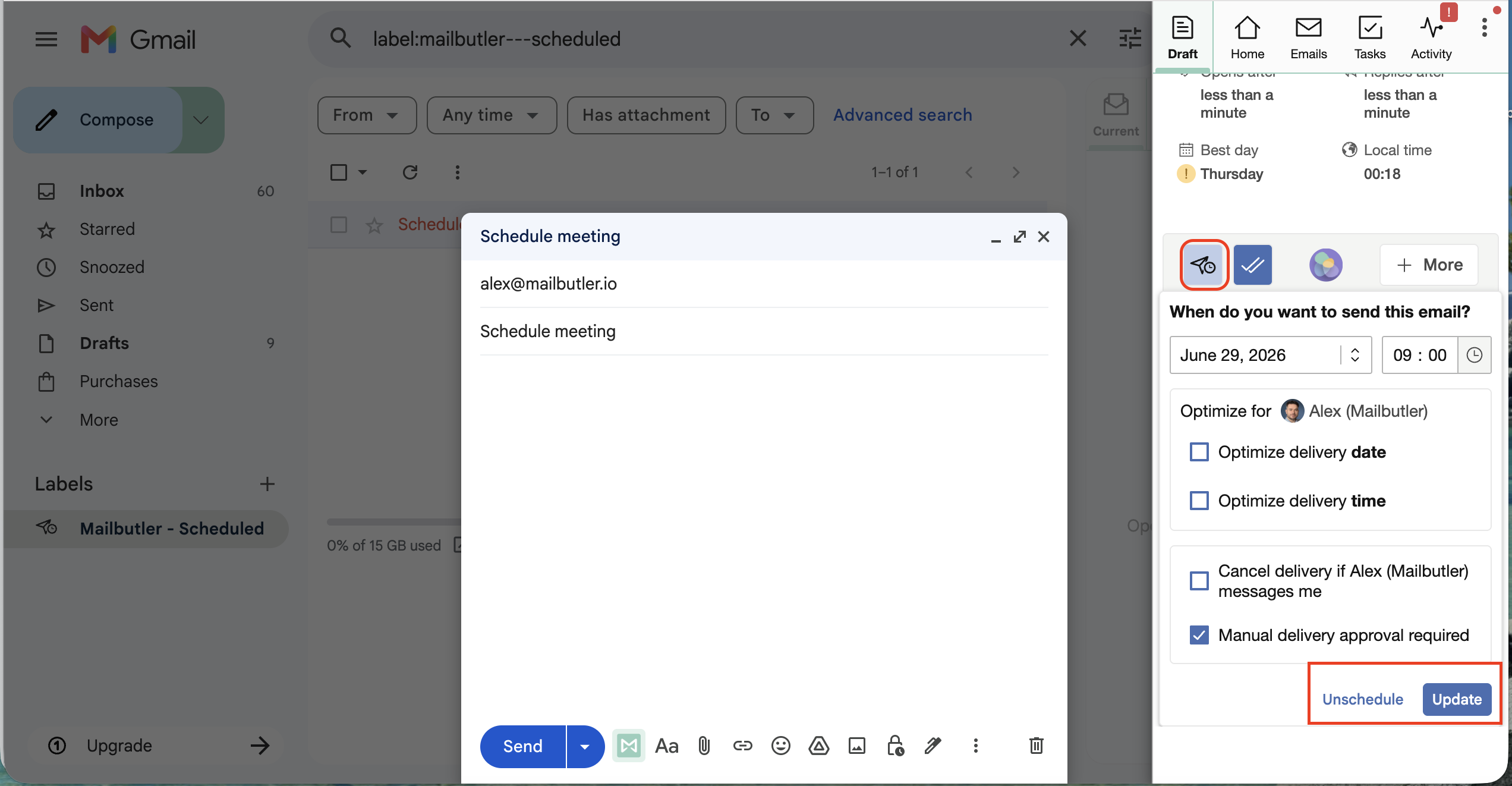Insert photo image icon
The height and width of the screenshot is (786, 1512).
[856, 746]
